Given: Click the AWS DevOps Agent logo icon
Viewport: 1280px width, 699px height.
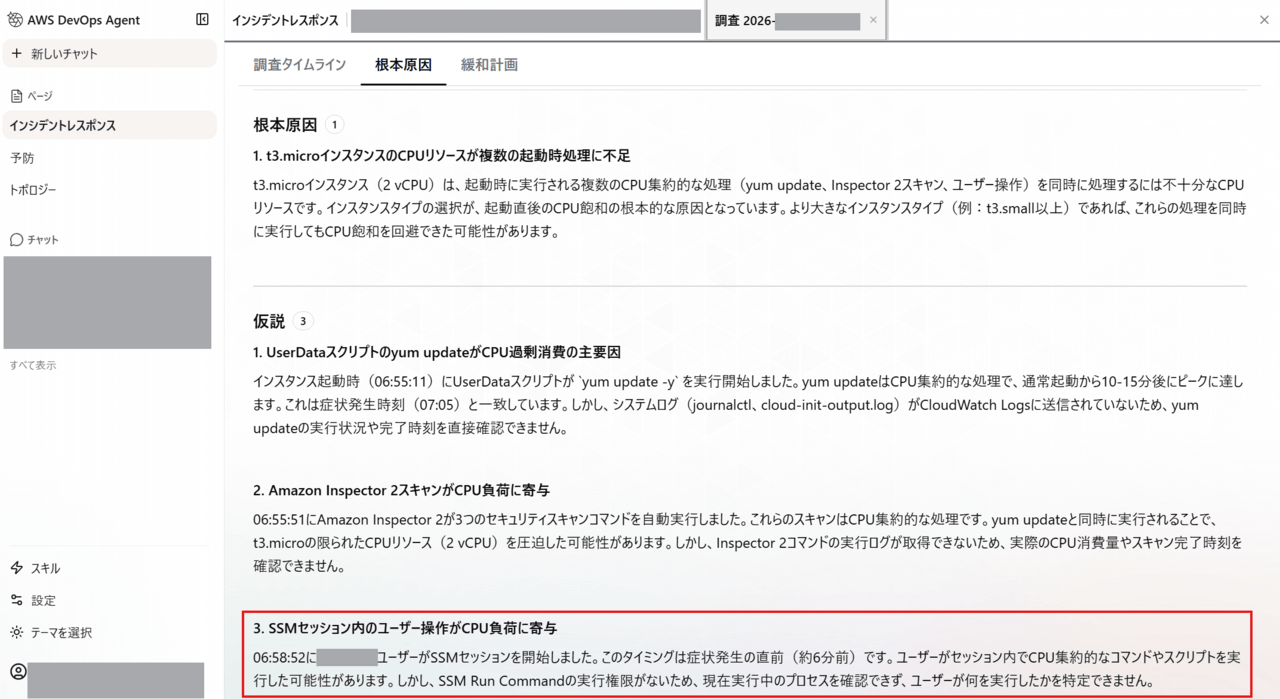Looking at the screenshot, I should (x=15, y=20).
